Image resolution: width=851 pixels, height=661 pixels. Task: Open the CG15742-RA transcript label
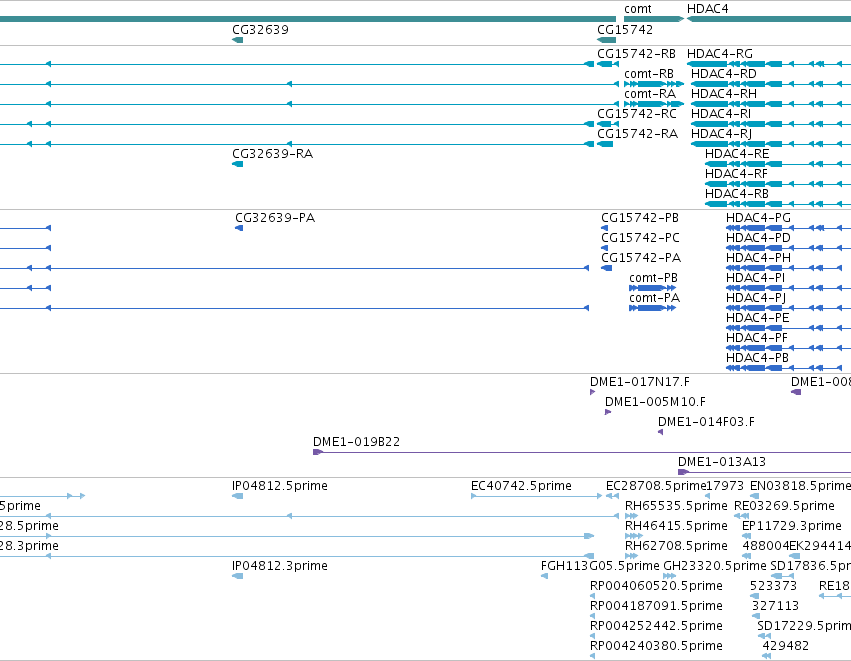637,134
